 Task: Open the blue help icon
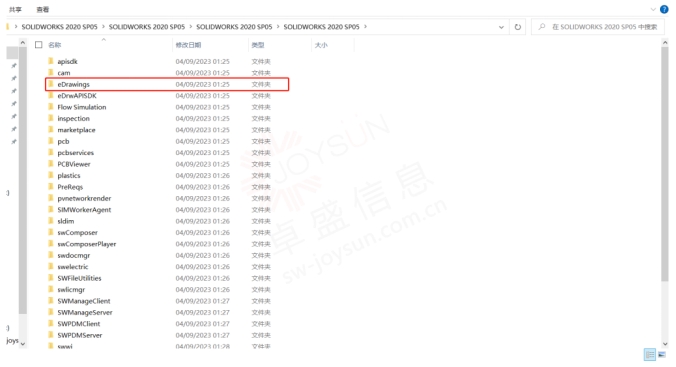664,9
